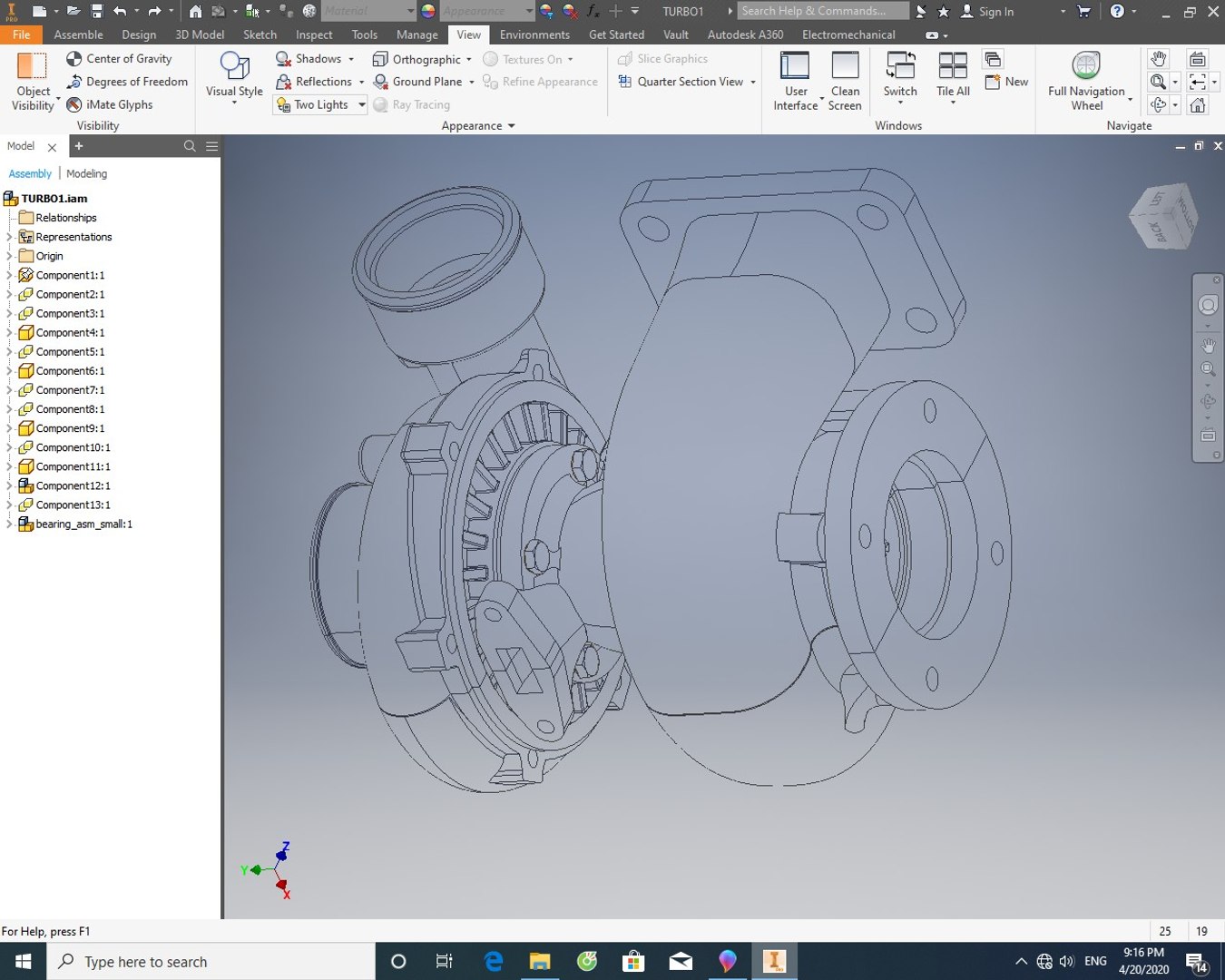Toggle Center of Gravity display
This screenshot has width=1225, height=980.
pyautogui.click(x=119, y=58)
